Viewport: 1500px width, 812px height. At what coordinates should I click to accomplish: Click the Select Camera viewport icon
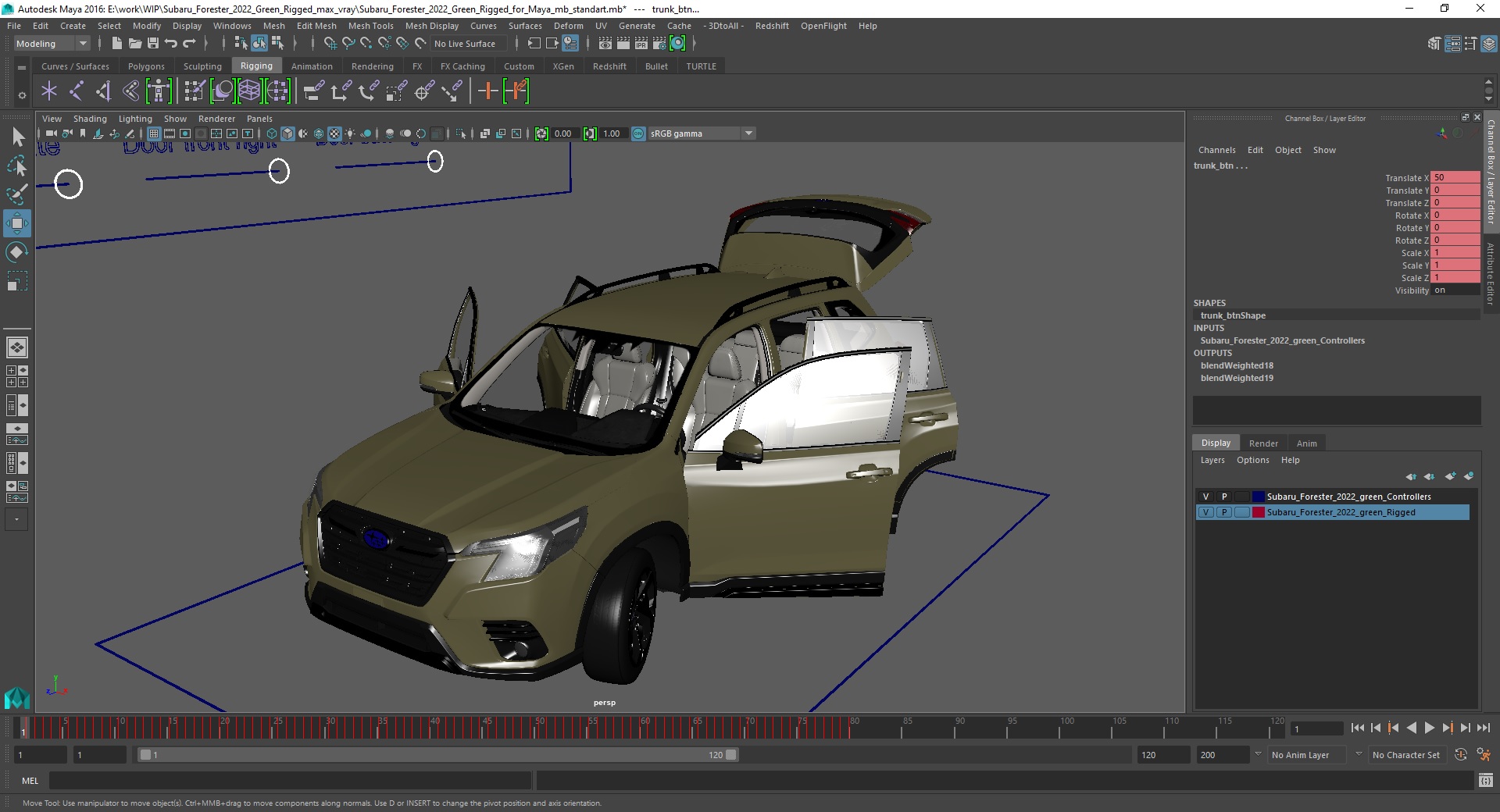(x=52, y=134)
